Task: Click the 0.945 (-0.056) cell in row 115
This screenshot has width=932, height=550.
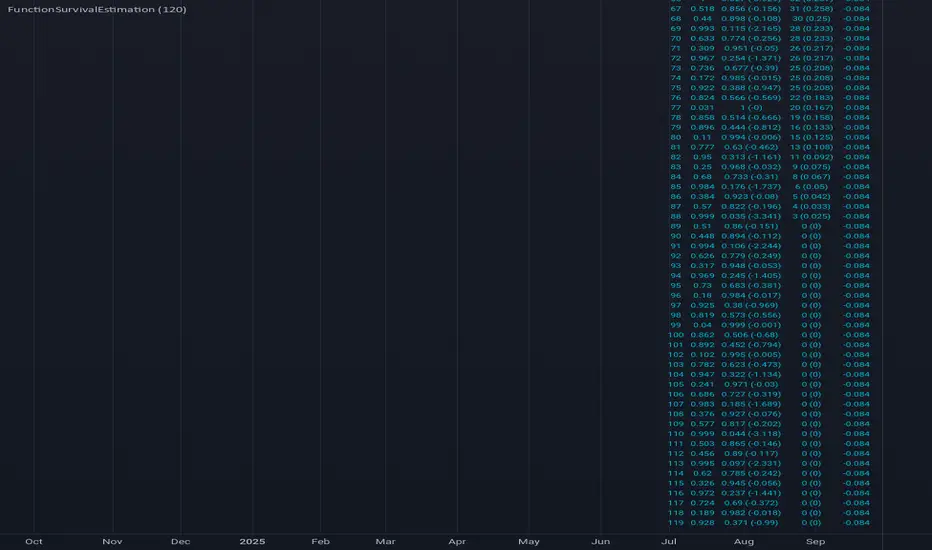Action: 751,483
